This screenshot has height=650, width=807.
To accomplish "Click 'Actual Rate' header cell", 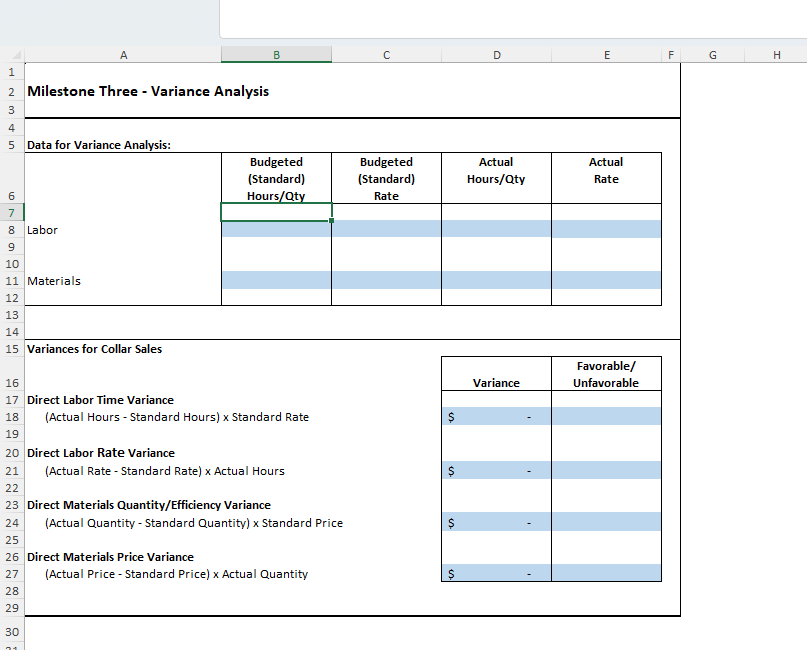I will [606, 178].
